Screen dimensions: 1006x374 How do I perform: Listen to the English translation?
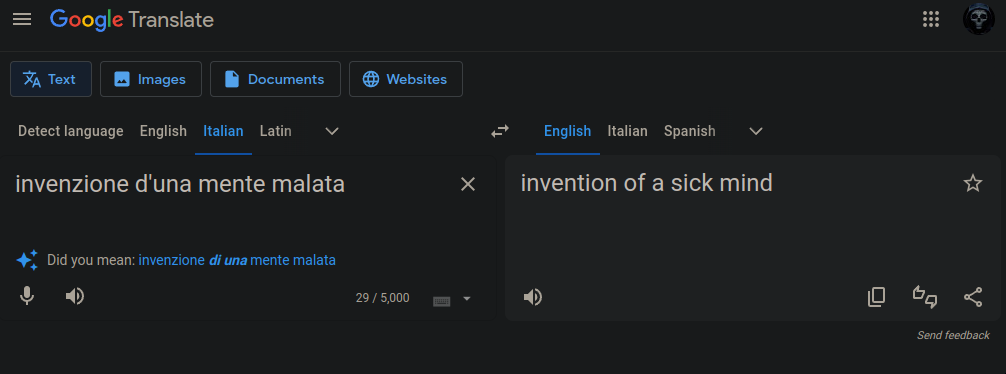pyautogui.click(x=533, y=297)
